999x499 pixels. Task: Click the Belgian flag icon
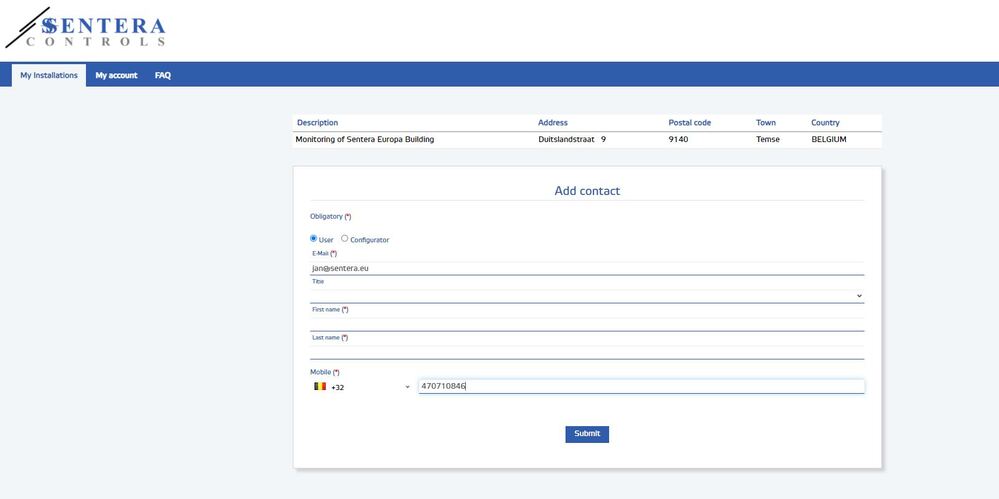[x=320, y=386]
